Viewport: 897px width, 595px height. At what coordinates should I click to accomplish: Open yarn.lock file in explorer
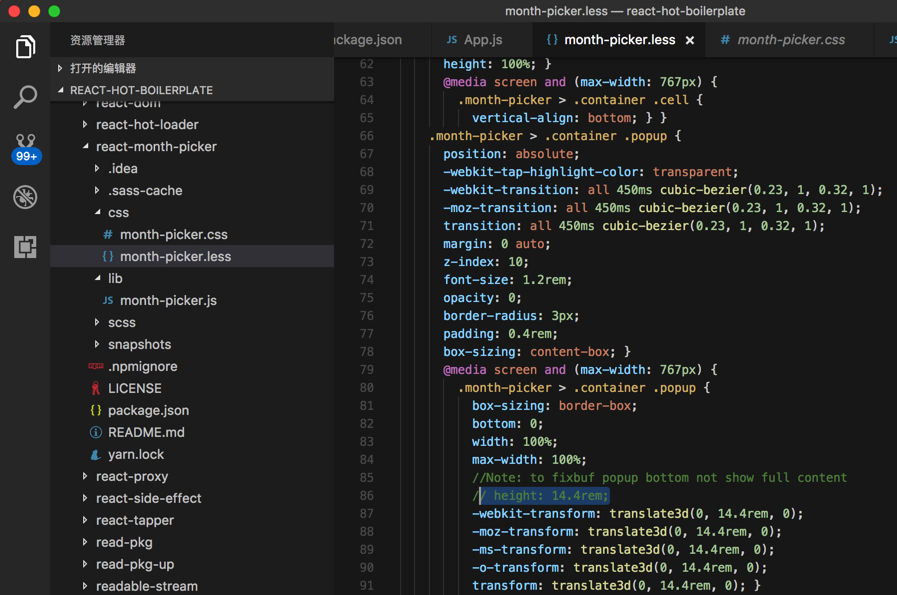click(135, 455)
